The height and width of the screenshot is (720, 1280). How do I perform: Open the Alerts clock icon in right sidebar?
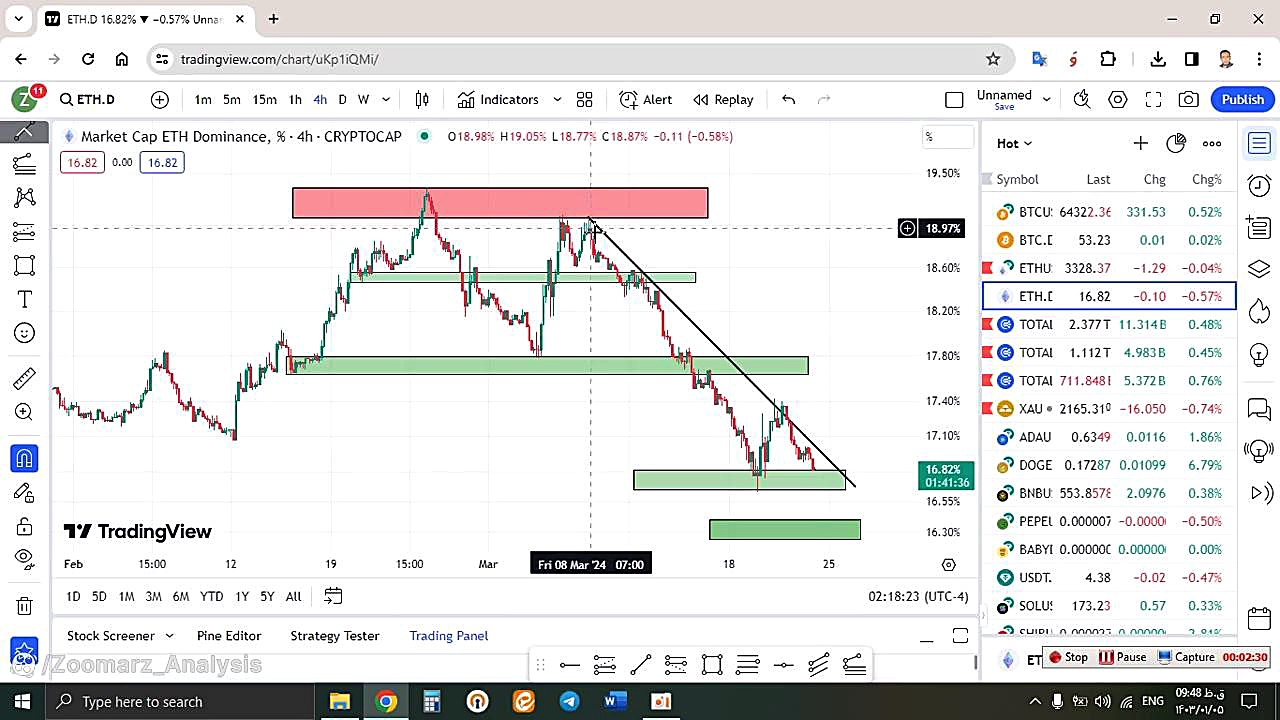[1259, 185]
